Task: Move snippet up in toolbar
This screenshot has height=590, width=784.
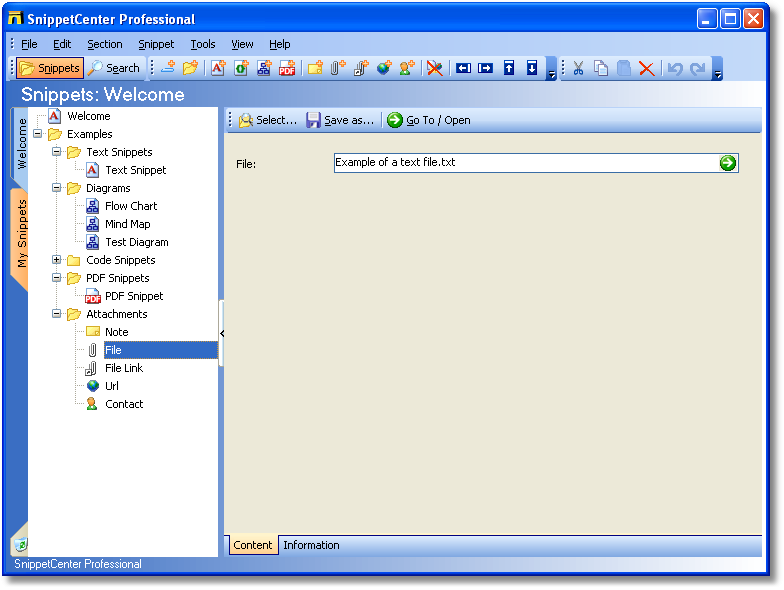Action: [x=508, y=68]
